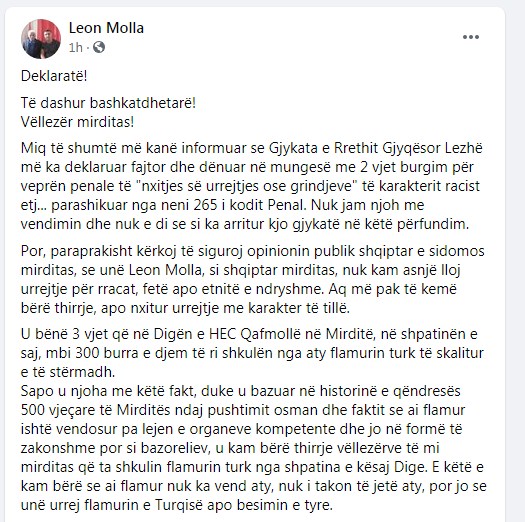Click the globe public privacy icon
Viewport: 525px width, 522px height.
tap(99, 47)
